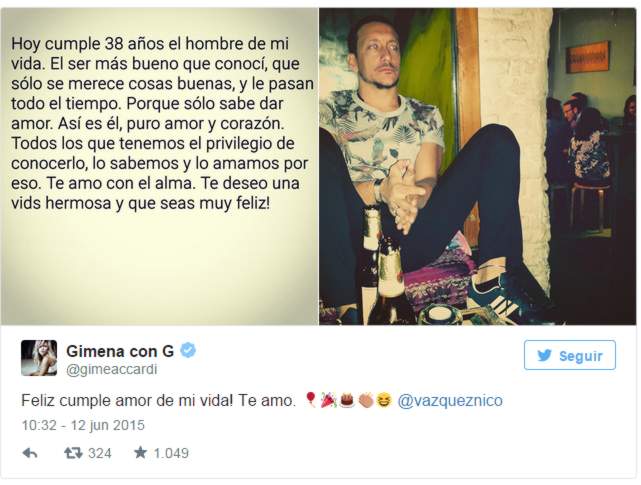Click the balloon emoji in tweet
The height and width of the screenshot is (485, 641).
click(x=311, y=400)
